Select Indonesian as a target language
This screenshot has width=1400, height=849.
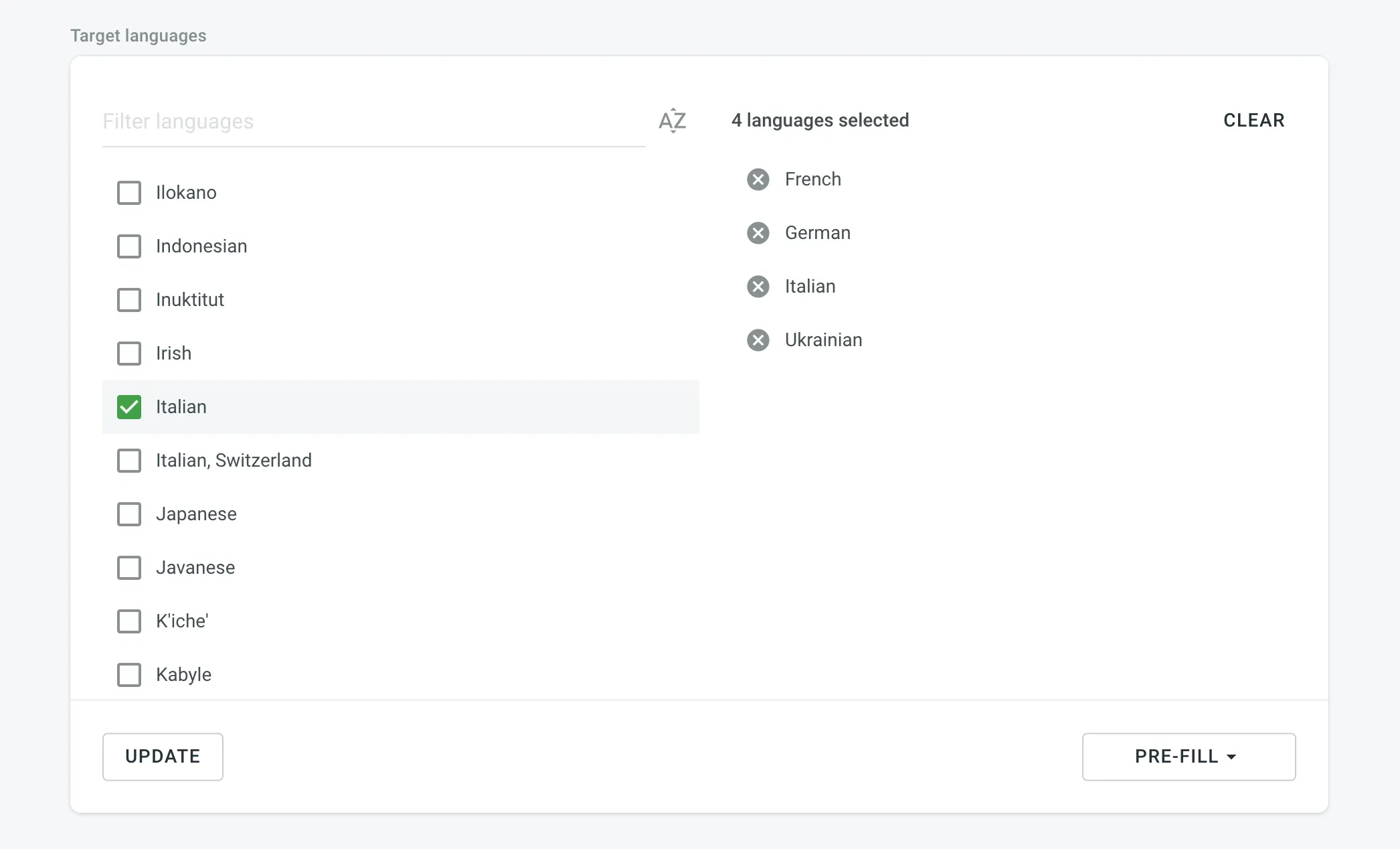pyautogui.click(x=129, y=246)
